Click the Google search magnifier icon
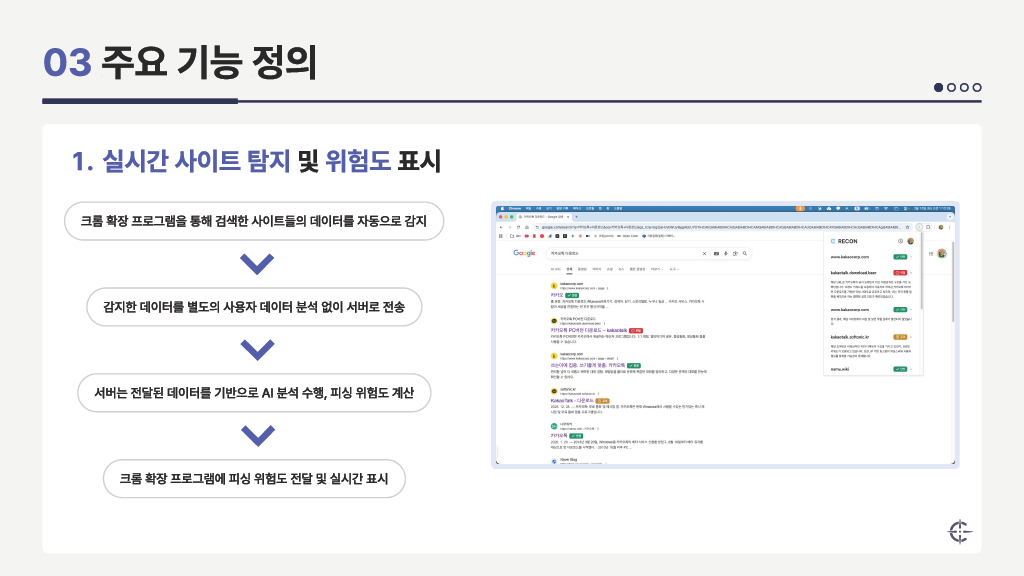1024x576 pixels. [x=744, y=253]
